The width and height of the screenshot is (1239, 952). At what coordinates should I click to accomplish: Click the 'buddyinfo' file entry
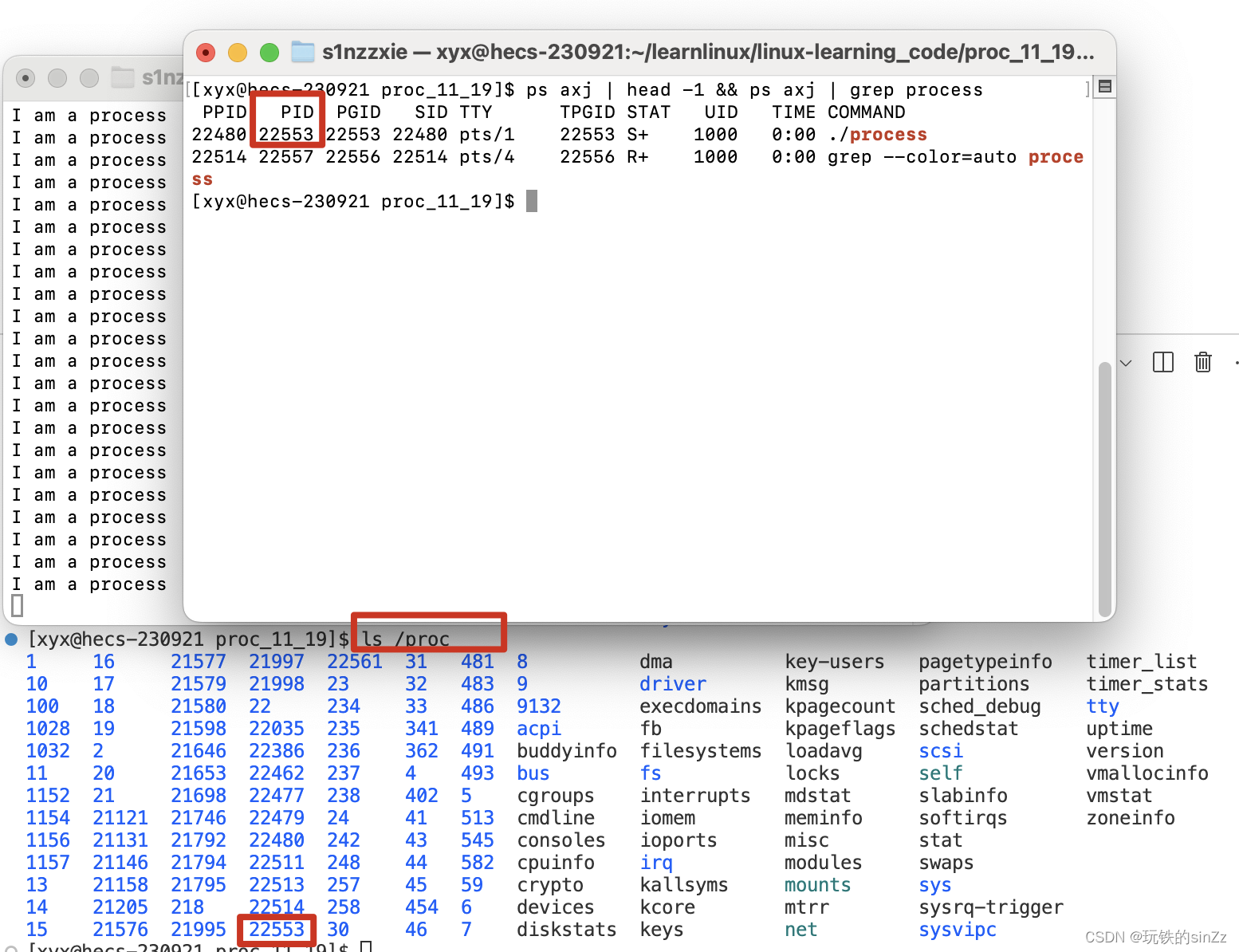[x=567, y=751]
